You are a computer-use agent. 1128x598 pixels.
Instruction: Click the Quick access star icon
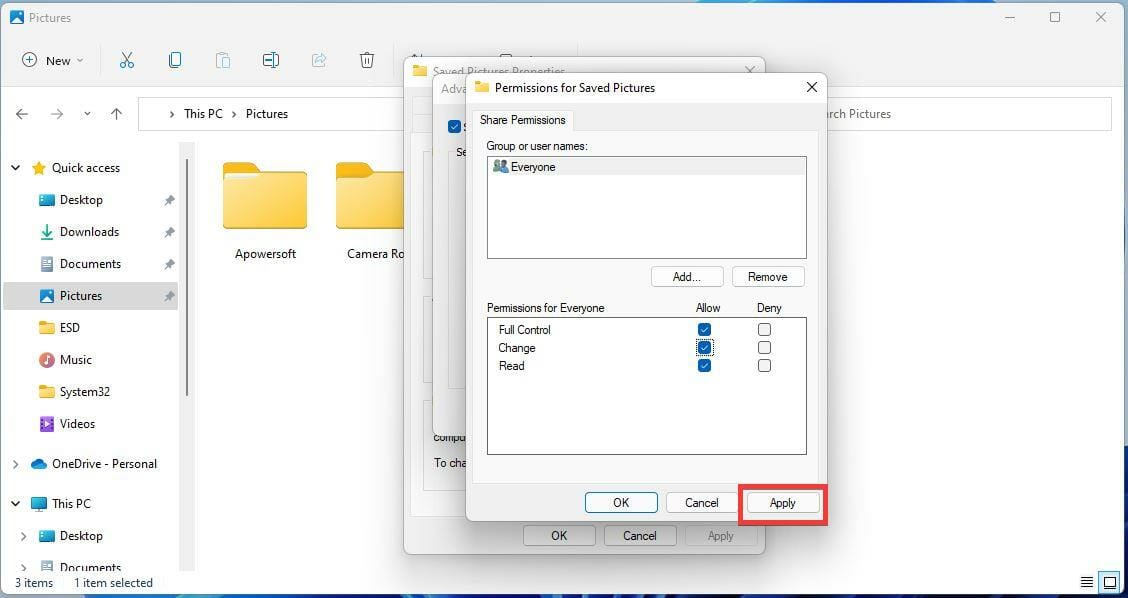coord(38,168)
